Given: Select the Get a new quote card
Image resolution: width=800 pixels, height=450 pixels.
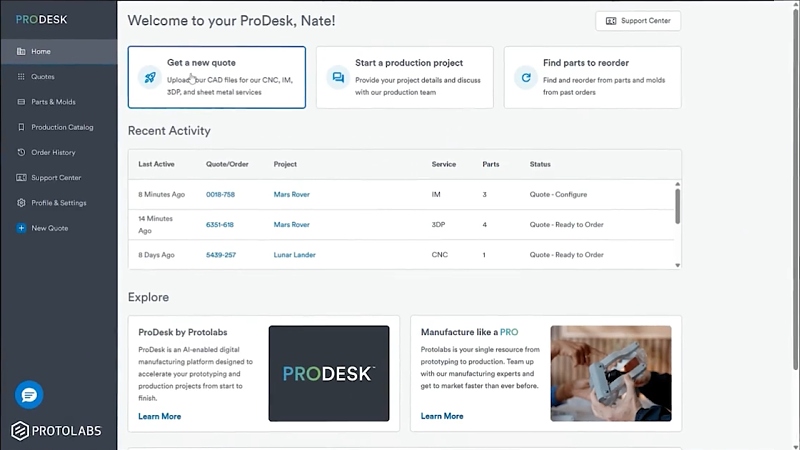Looking at the screenshot, I should click(x=217, y=78).
